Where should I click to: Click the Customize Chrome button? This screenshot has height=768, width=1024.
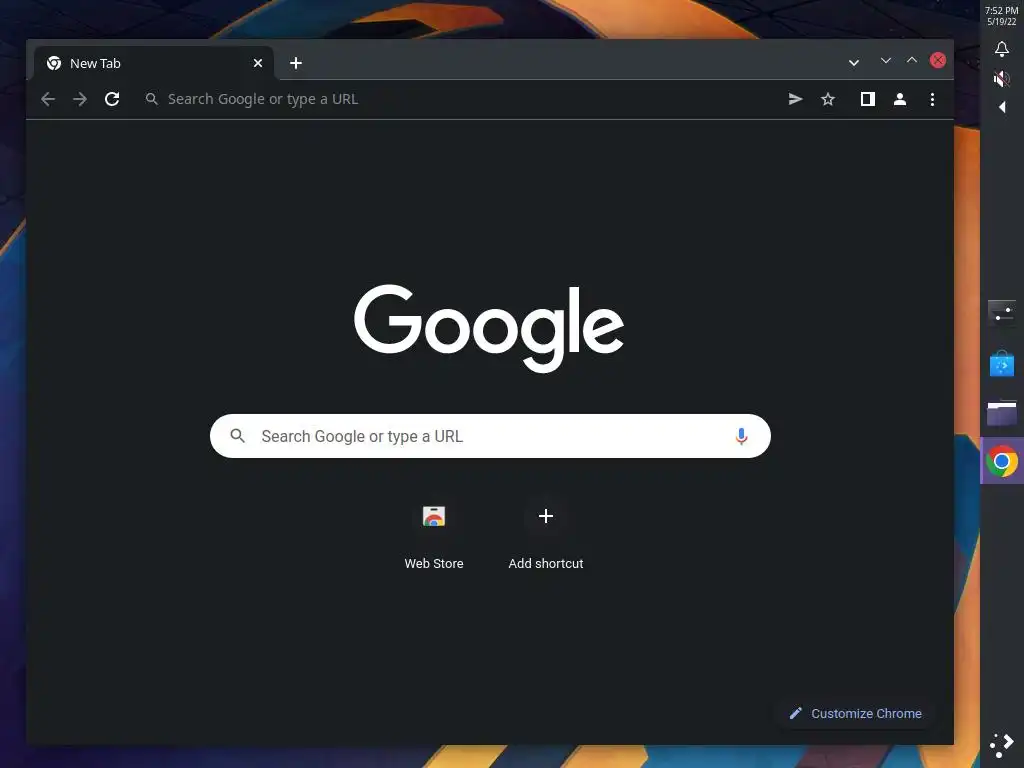click(x=856, y=714)
